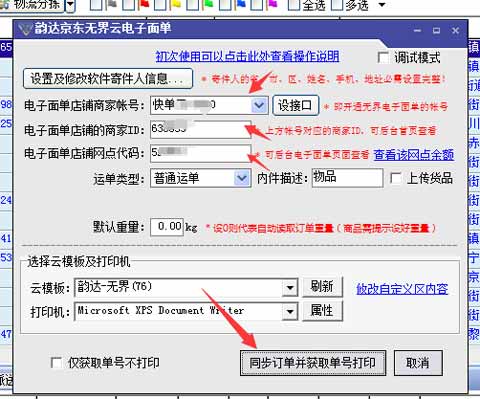The height and width of the screenshot is (399, 480).
Task: Open the 初次使用操作说明 help link
Action: tap(247, 57)
